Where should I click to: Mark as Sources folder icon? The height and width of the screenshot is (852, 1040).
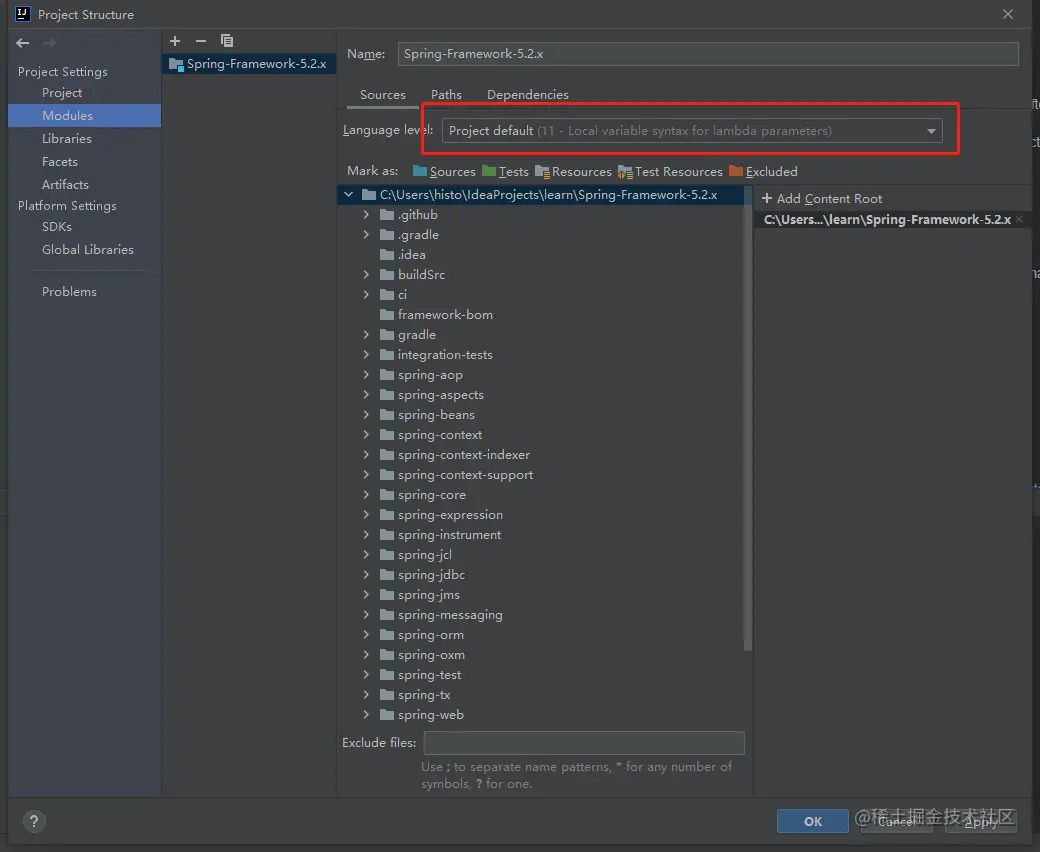coord(420,171)
